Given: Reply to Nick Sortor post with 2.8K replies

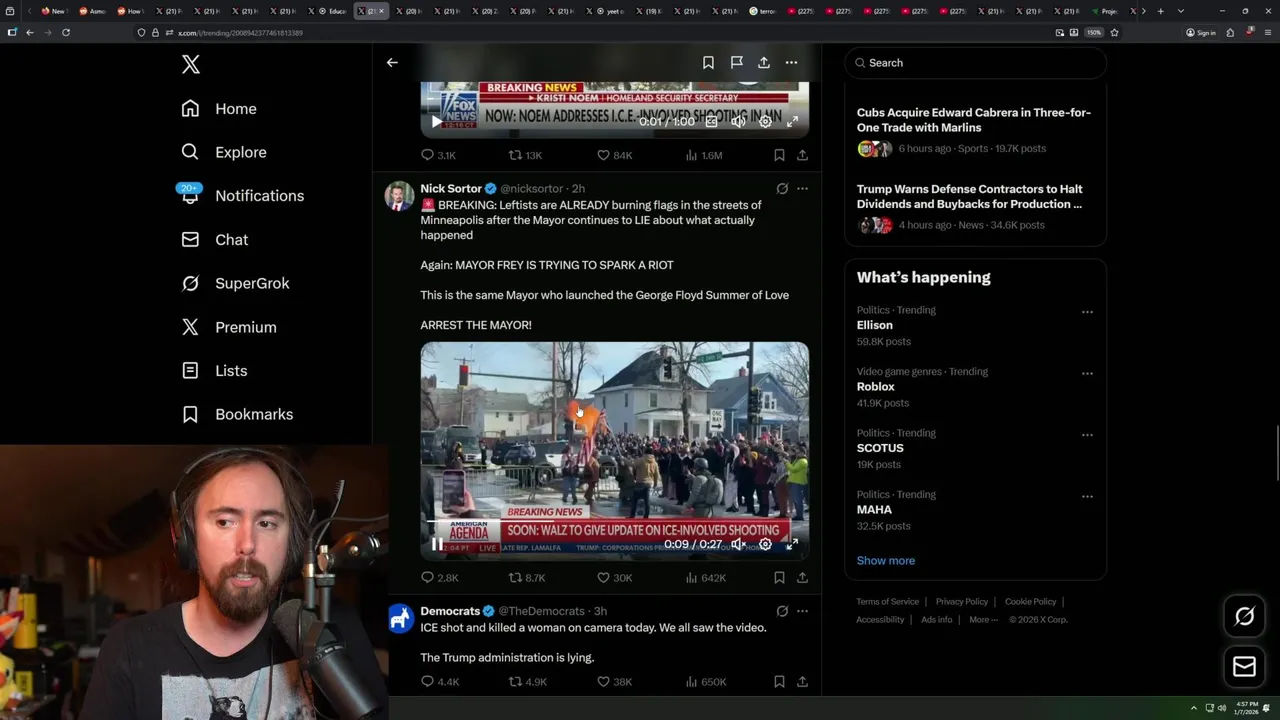Looking at the screenshot, I should 439,577.
